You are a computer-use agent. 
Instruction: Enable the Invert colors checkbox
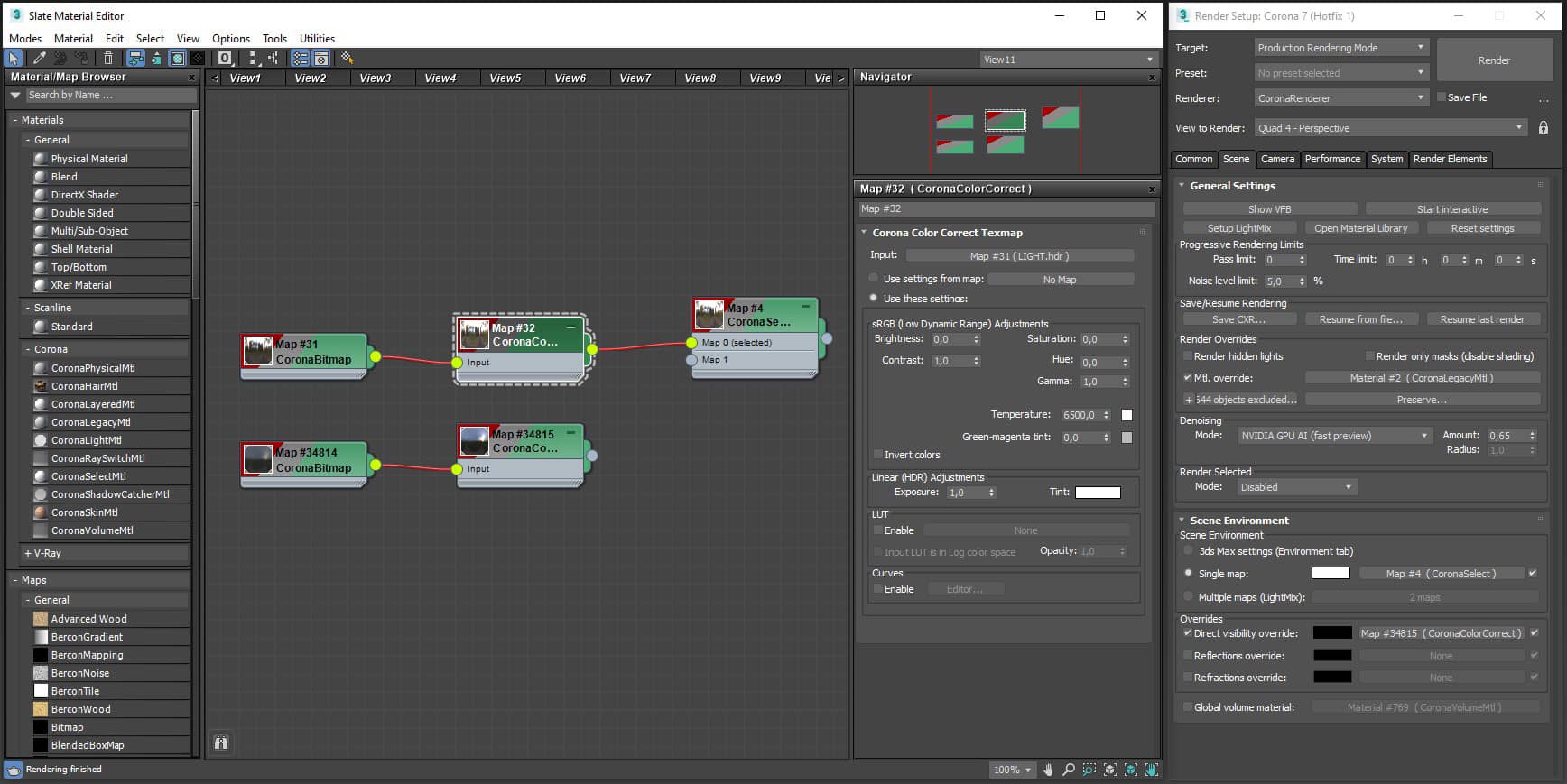(x=877, y=455)
